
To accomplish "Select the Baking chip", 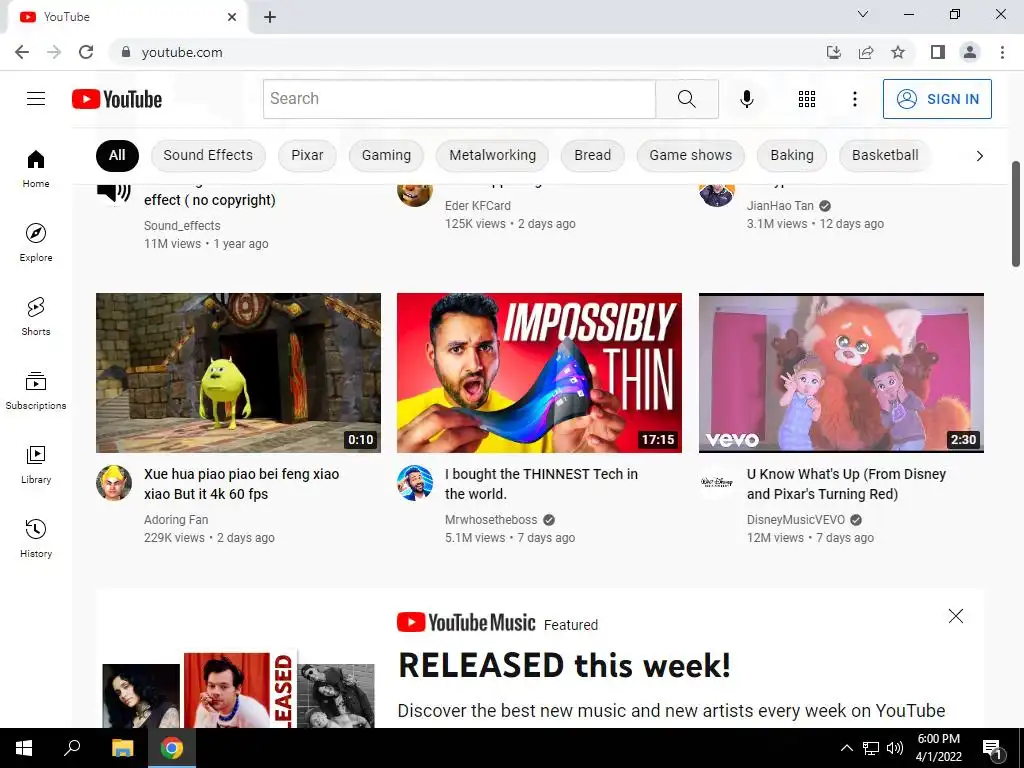I will [792, 155].
